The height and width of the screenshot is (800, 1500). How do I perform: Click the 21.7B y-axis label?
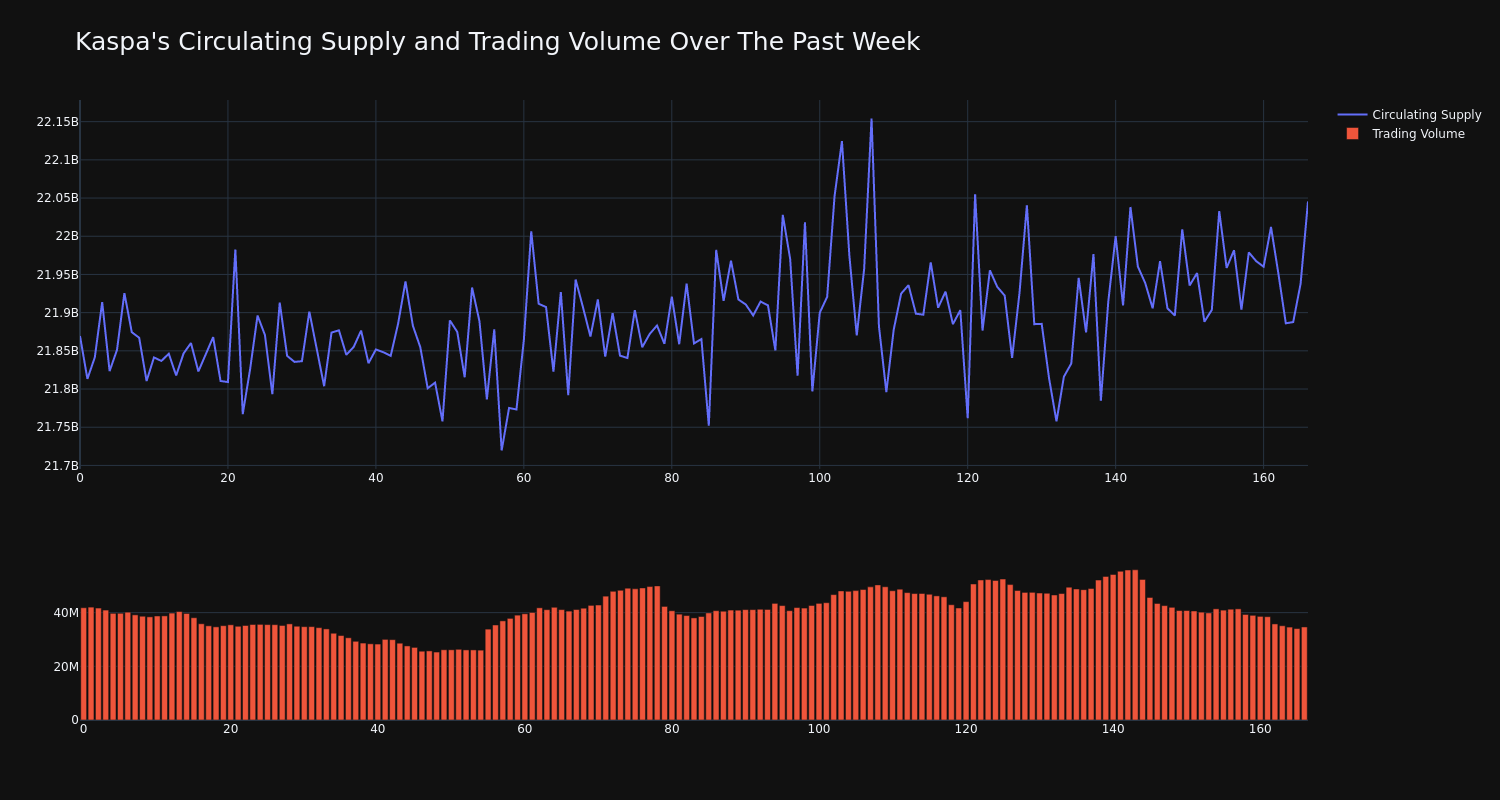(x=61, y=465)
